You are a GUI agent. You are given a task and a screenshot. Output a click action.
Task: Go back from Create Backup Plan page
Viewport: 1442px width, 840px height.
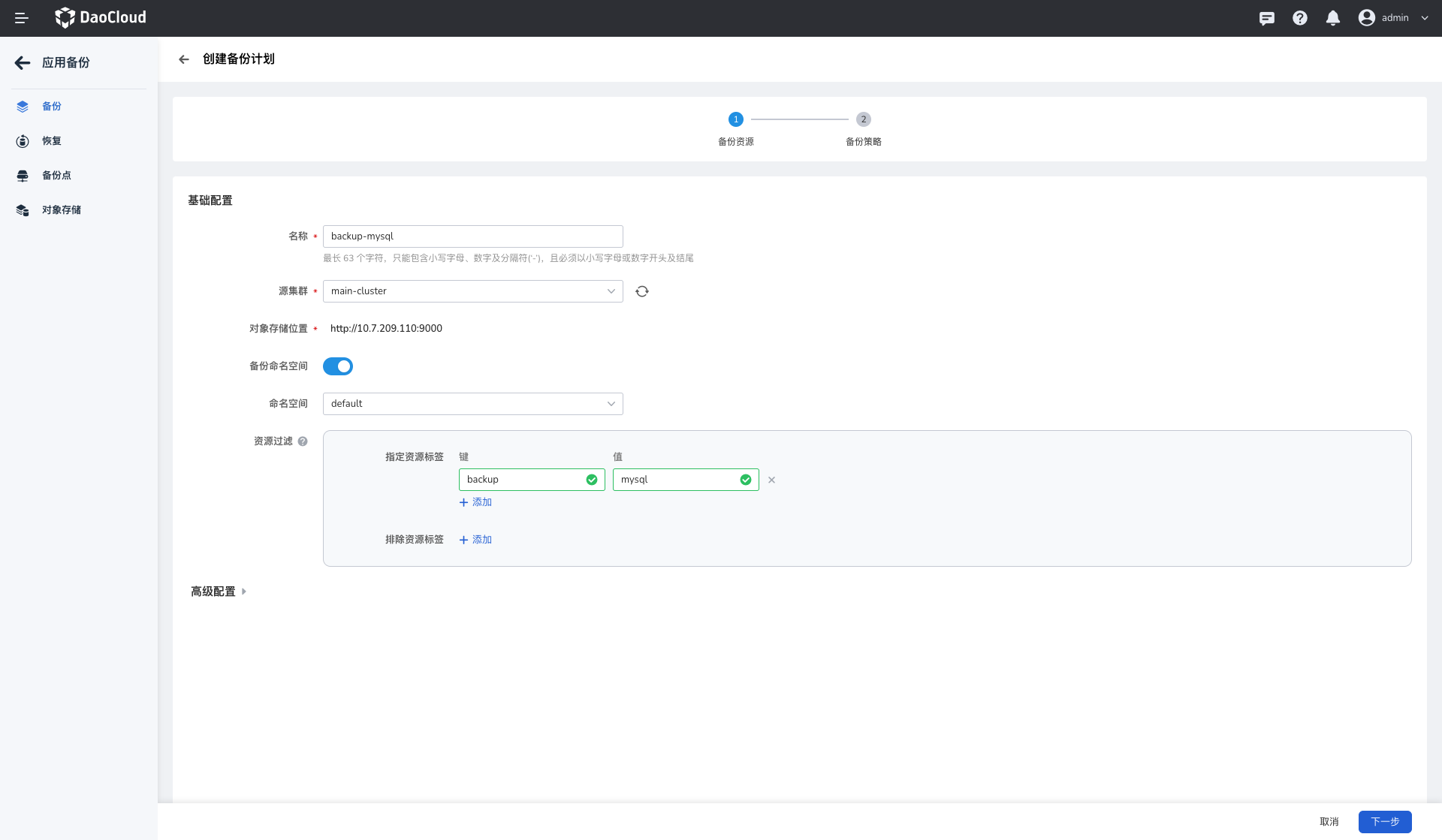(184, 59)
